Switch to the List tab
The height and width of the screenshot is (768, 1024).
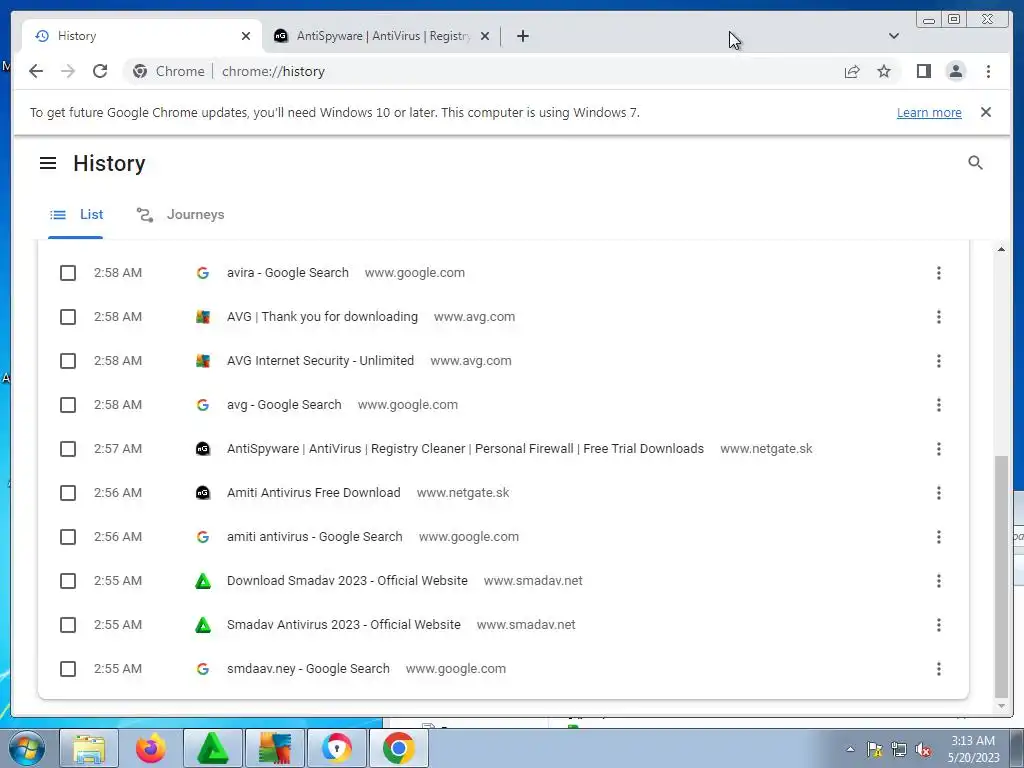tap(76, 214)
